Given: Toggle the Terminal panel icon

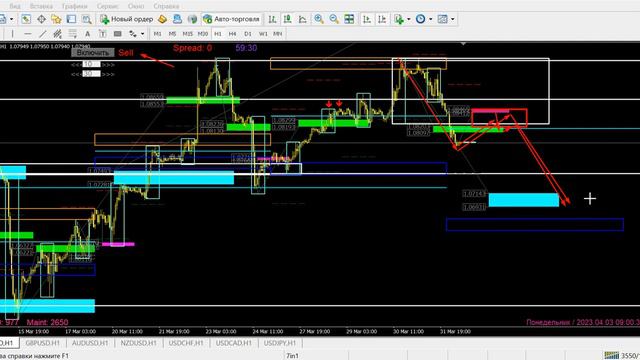Looking at the screenshot, I should point(71,19).
